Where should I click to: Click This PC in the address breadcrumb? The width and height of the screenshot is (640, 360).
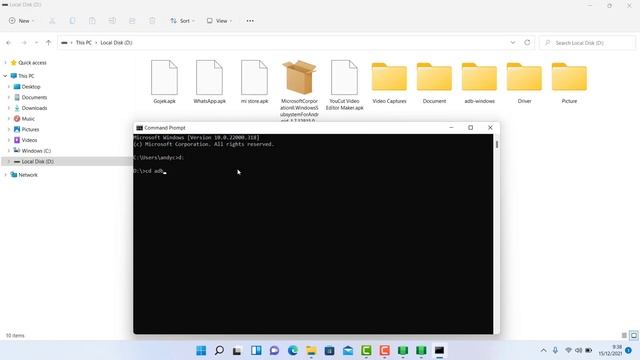[x=84, y=42]
